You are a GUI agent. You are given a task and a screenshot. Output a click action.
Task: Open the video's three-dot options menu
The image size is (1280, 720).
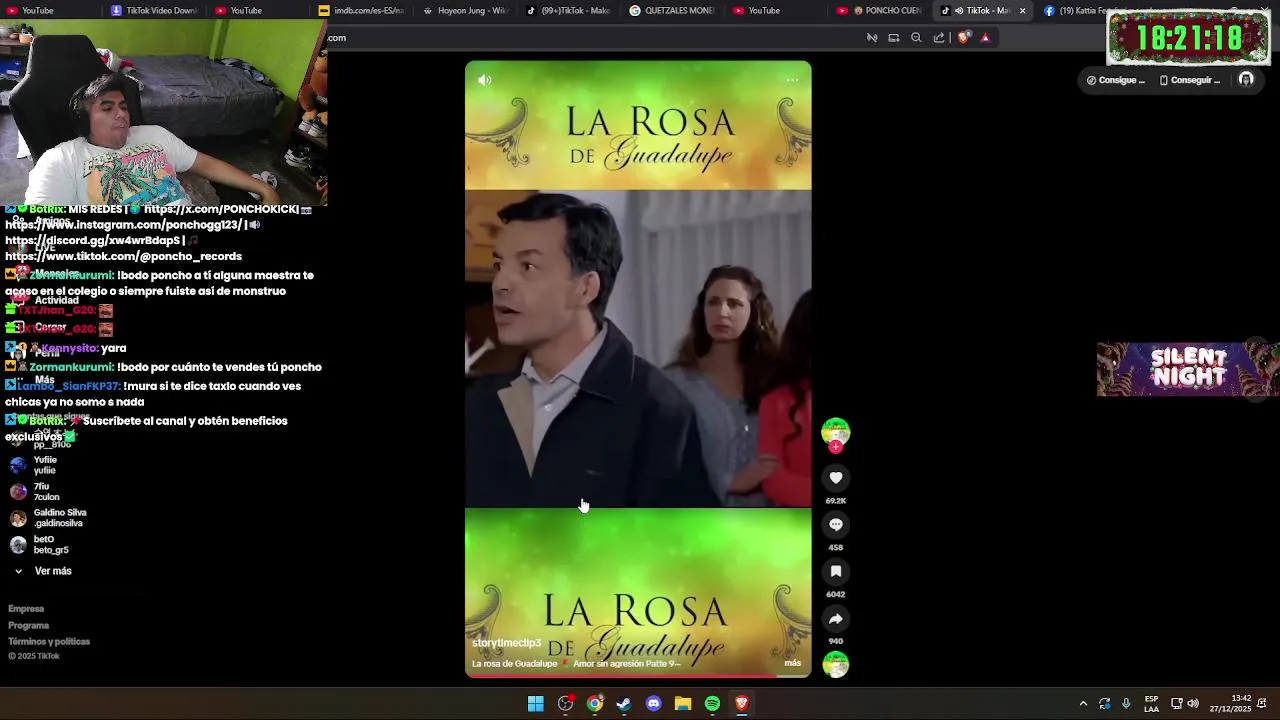(792, 80)
